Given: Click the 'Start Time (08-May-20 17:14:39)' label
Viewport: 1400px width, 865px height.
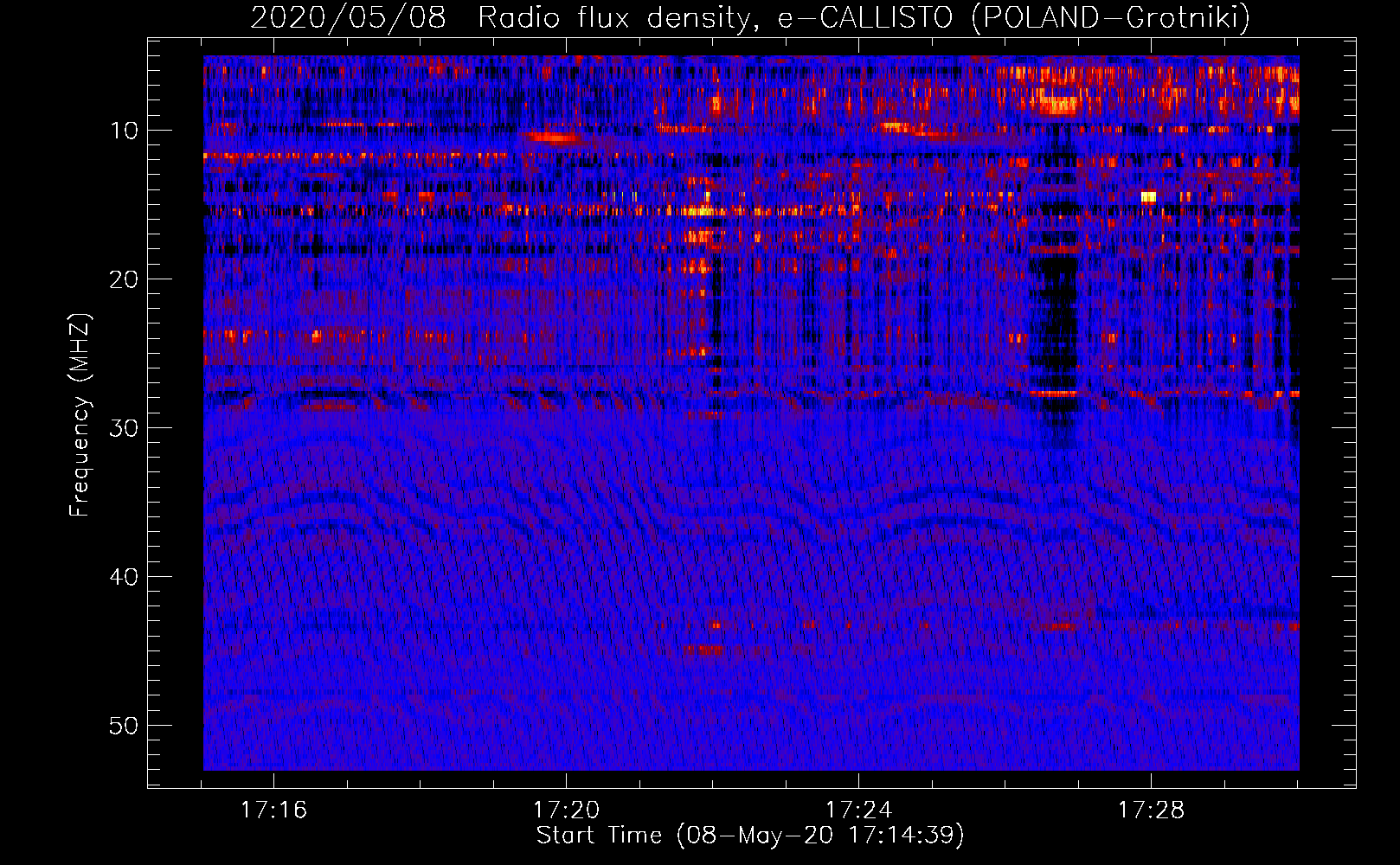Looking at the screenshot, I should [x=750, y=836].
